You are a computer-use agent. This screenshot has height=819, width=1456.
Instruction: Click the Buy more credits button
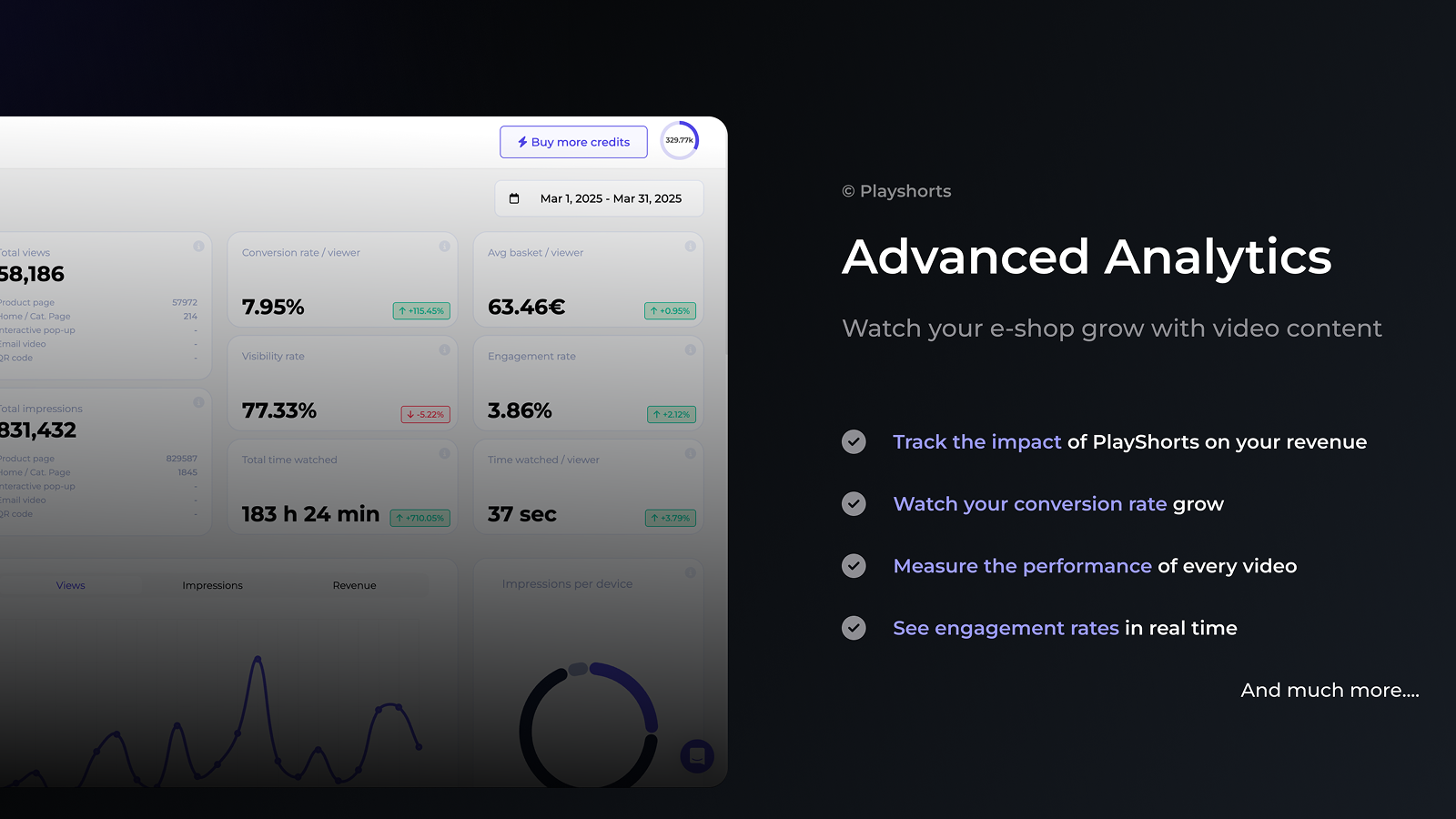click(572, 142)
